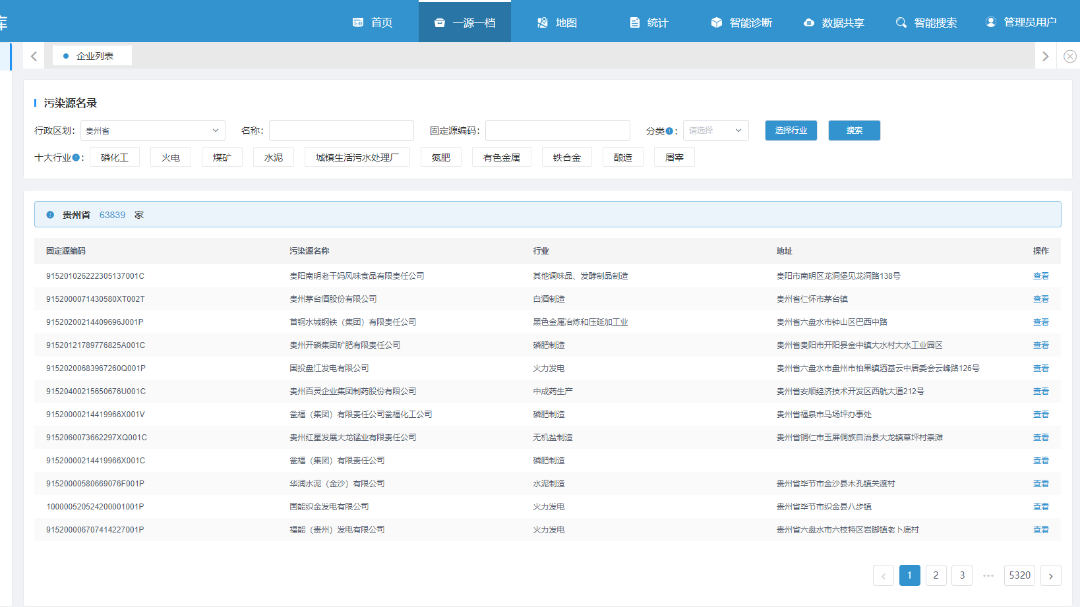Image resolution: width=1080 pixels, height=607 pixels.
Task: Click the info icon beside 十大行业
Action: (x=76, y=158)
